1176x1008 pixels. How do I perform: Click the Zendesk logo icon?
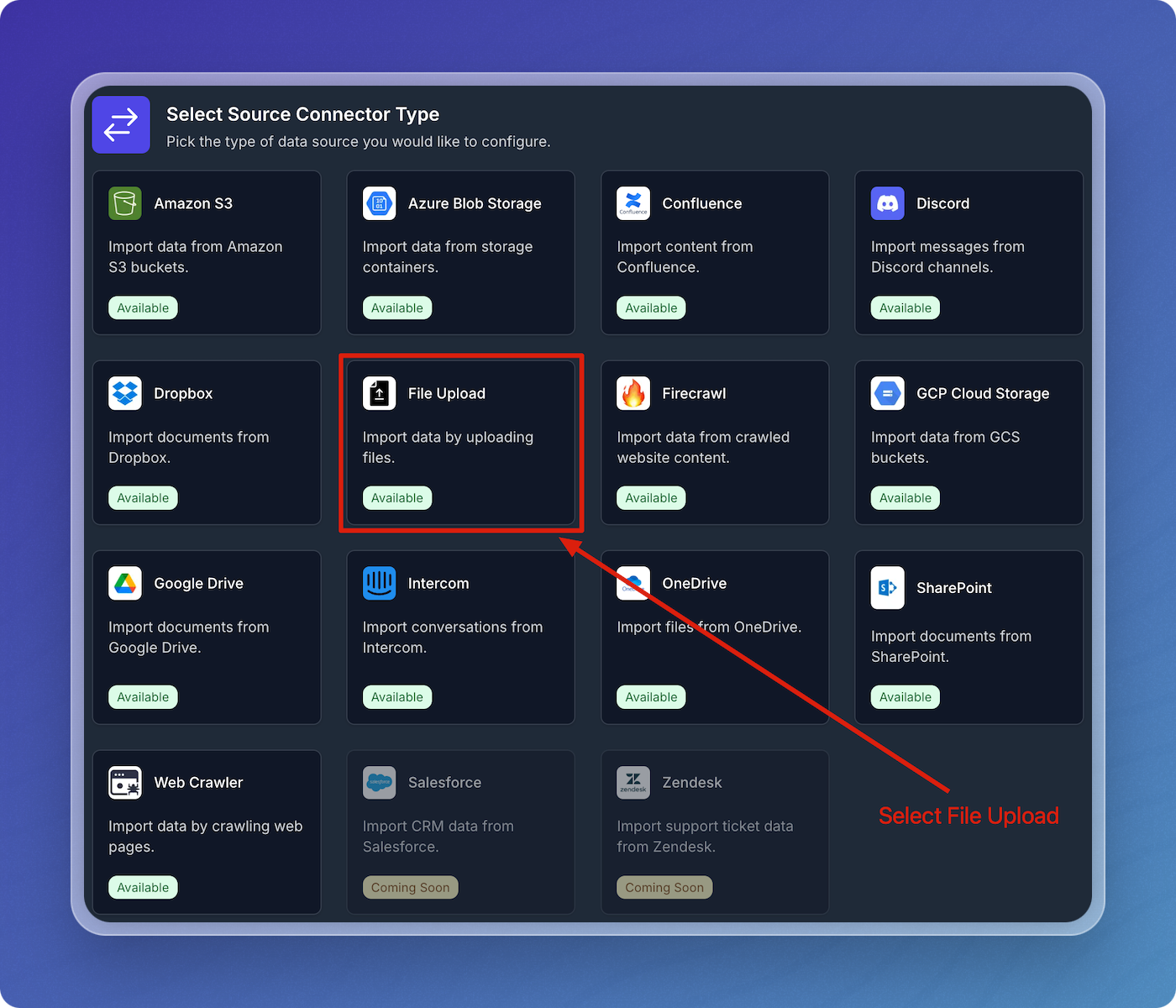click(633, 782)
